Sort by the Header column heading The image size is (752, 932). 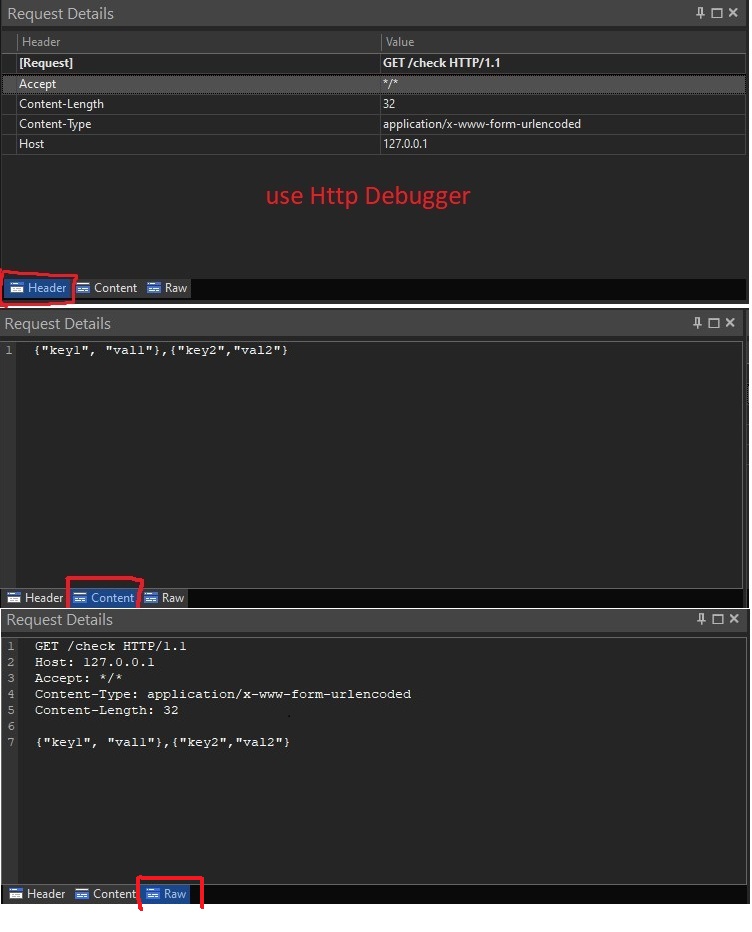[199, 42]
